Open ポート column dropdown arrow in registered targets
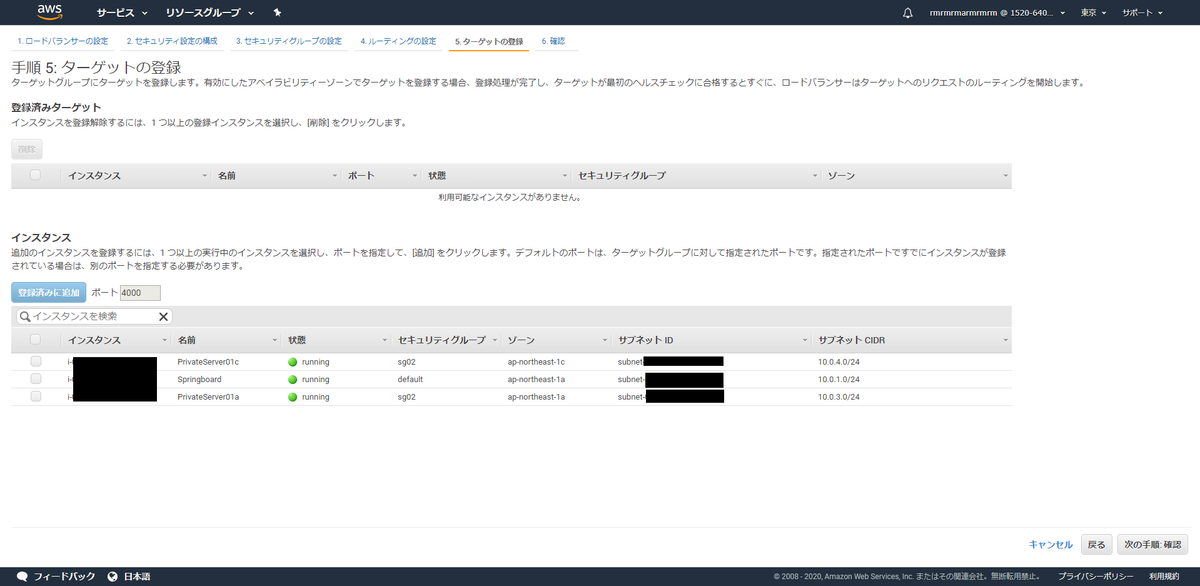 point(415,176)
